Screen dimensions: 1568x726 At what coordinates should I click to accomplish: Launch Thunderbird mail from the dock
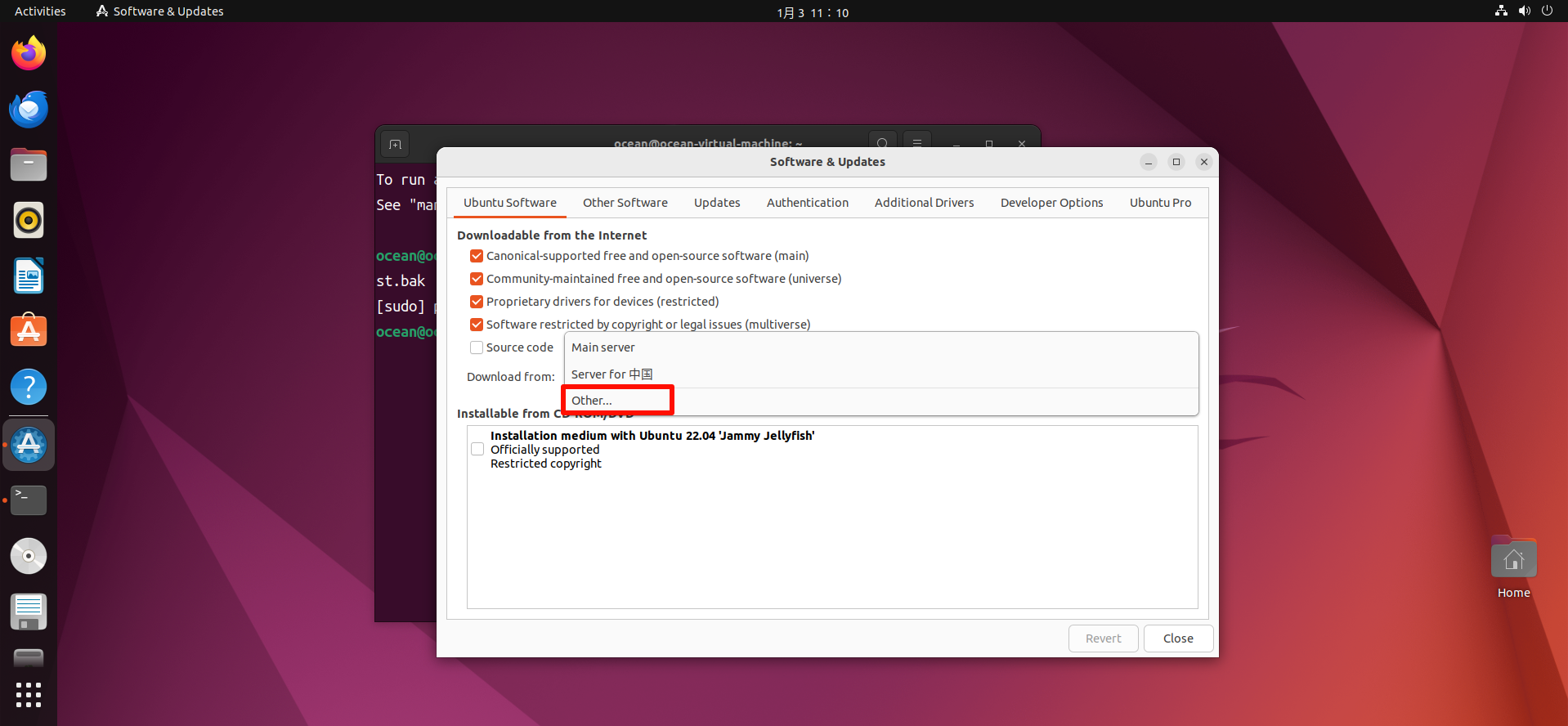coord(29,110)
